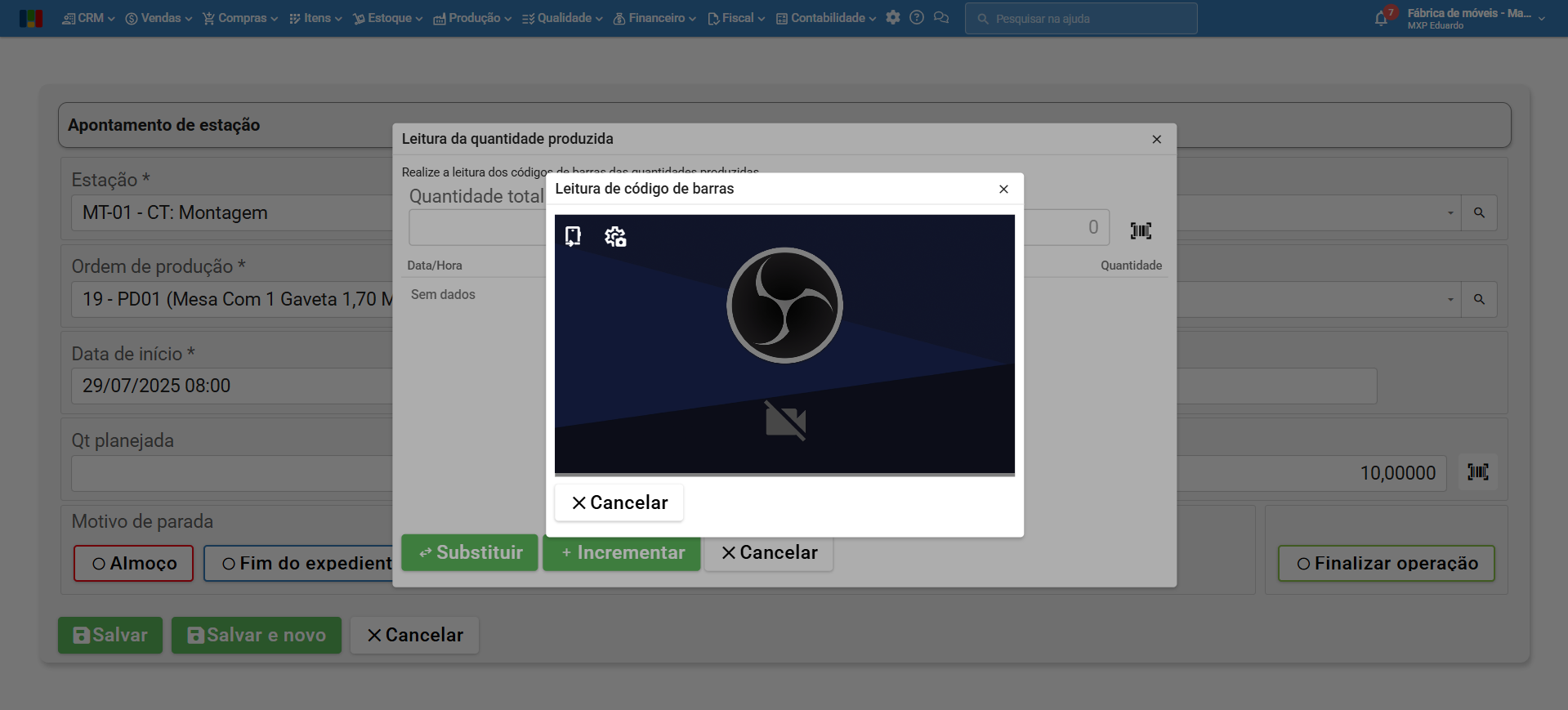Close the Leitura da quantidade produzida dialog
Screen dimensions: 1568x710
pos(1156,139)
